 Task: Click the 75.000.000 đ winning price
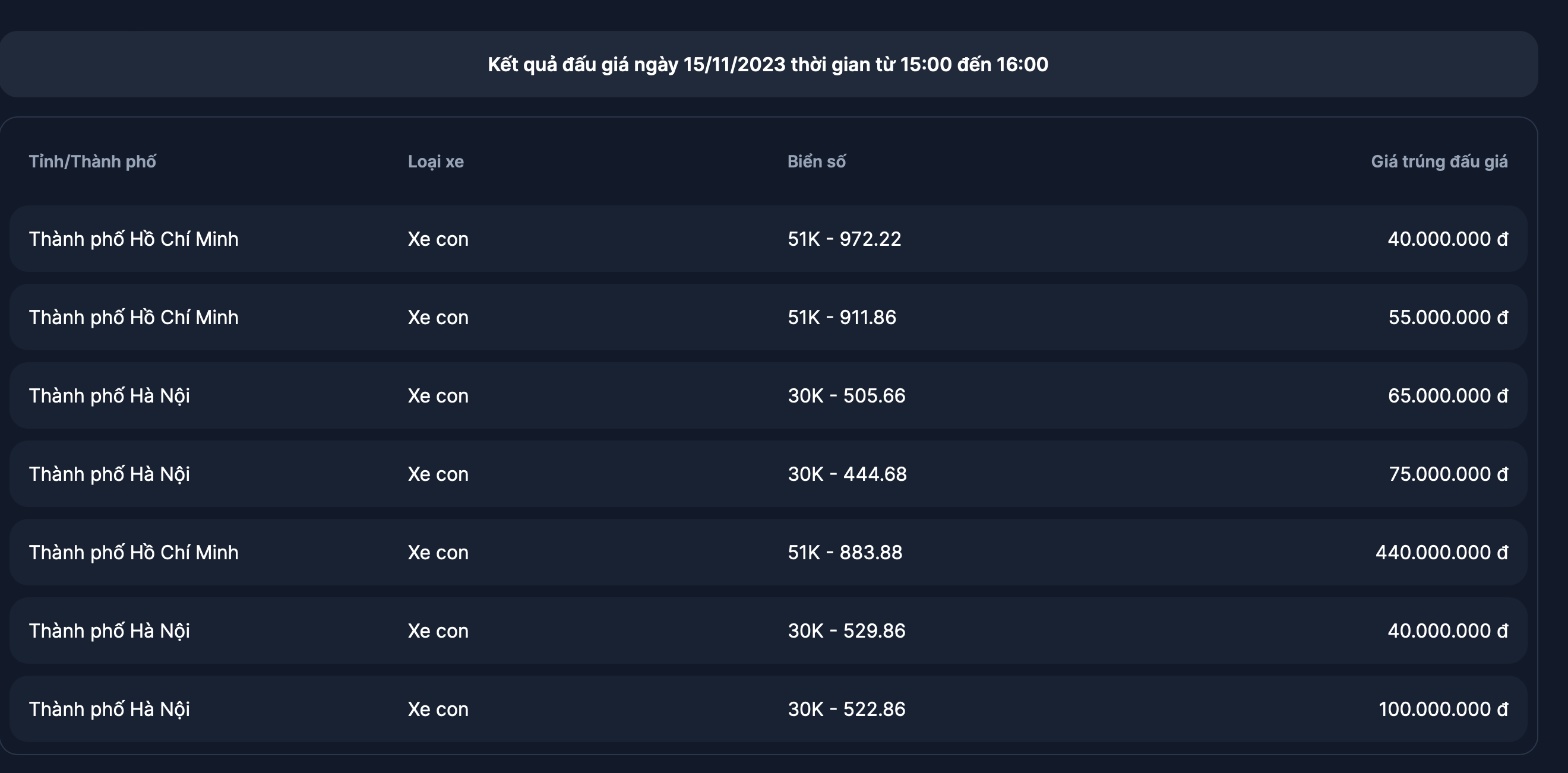click(x=1448, y=474)
